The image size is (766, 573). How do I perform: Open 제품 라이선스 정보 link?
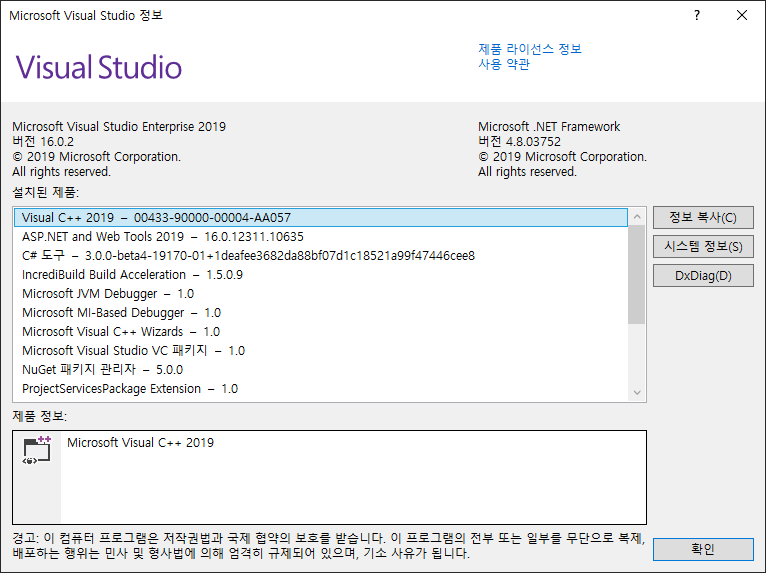tap(530, 49)
